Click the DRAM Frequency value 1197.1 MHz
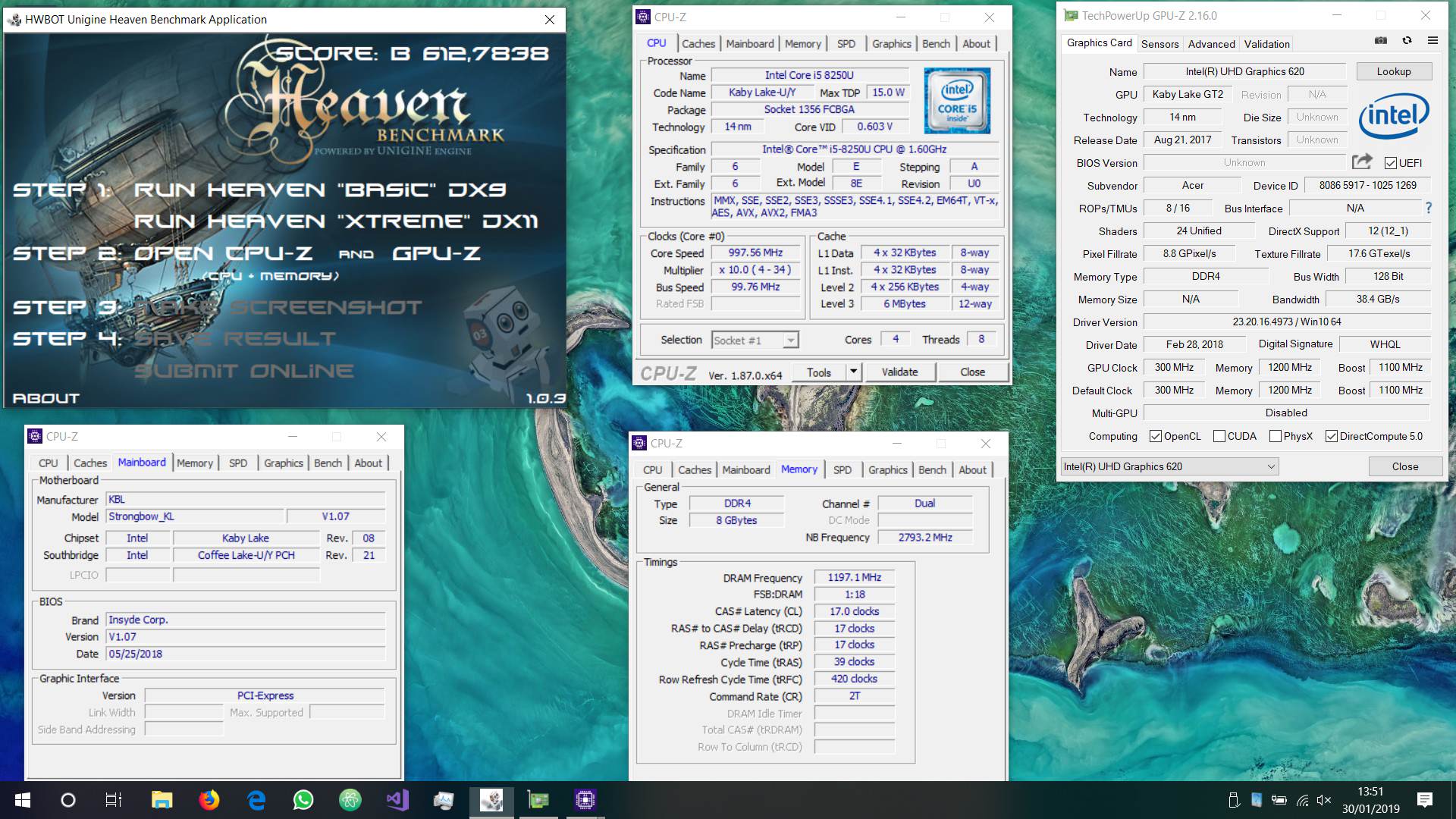The height and width of the screenshot is (819, 1456). click(x=855, y=577)
